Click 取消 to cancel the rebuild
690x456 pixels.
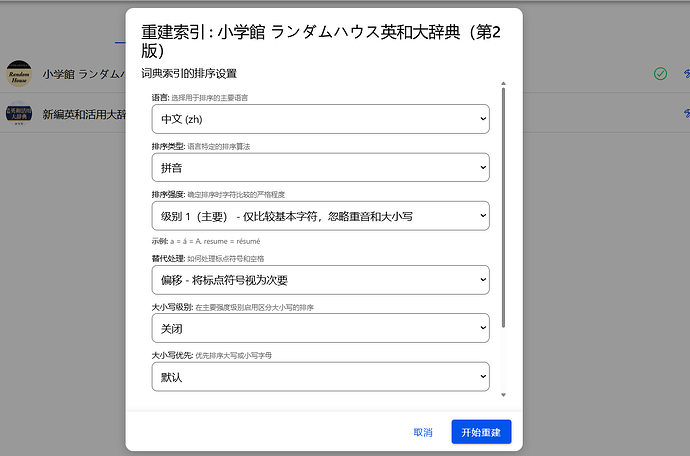(x=423, y=432)
